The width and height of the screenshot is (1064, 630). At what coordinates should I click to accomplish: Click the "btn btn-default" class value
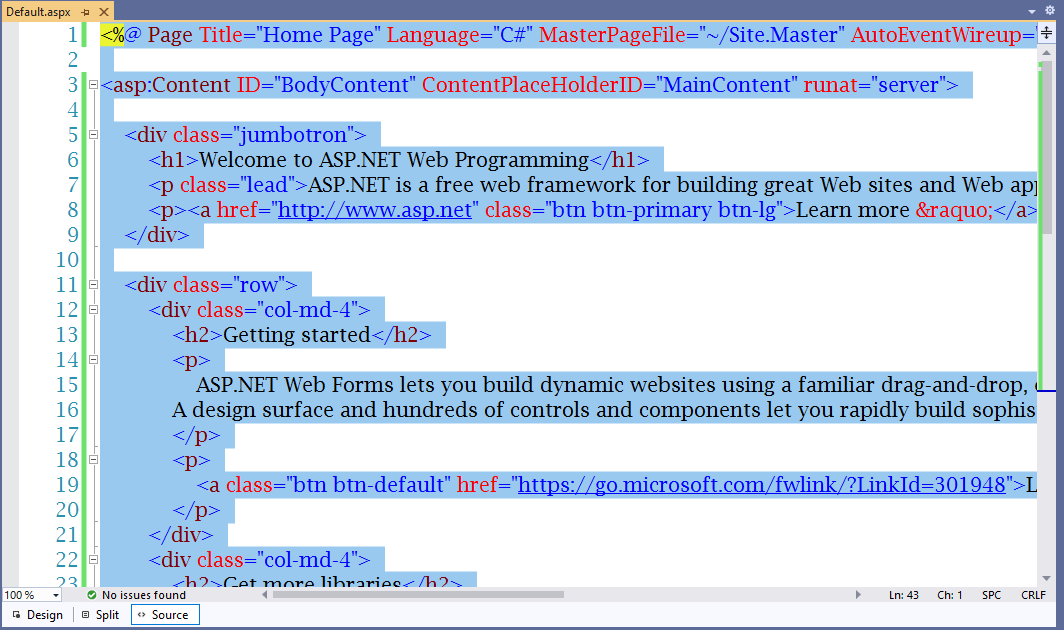pos(368,485)
